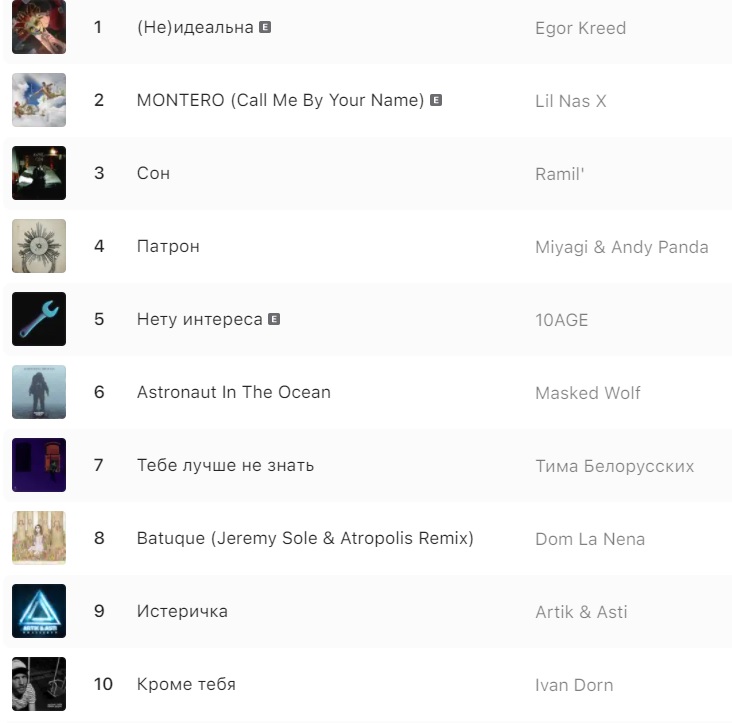Image resolution: width=732 pixels, height=723 pixels.
Task: Visit the Masked Wolf artist page
Action: [x=588, y=393]
